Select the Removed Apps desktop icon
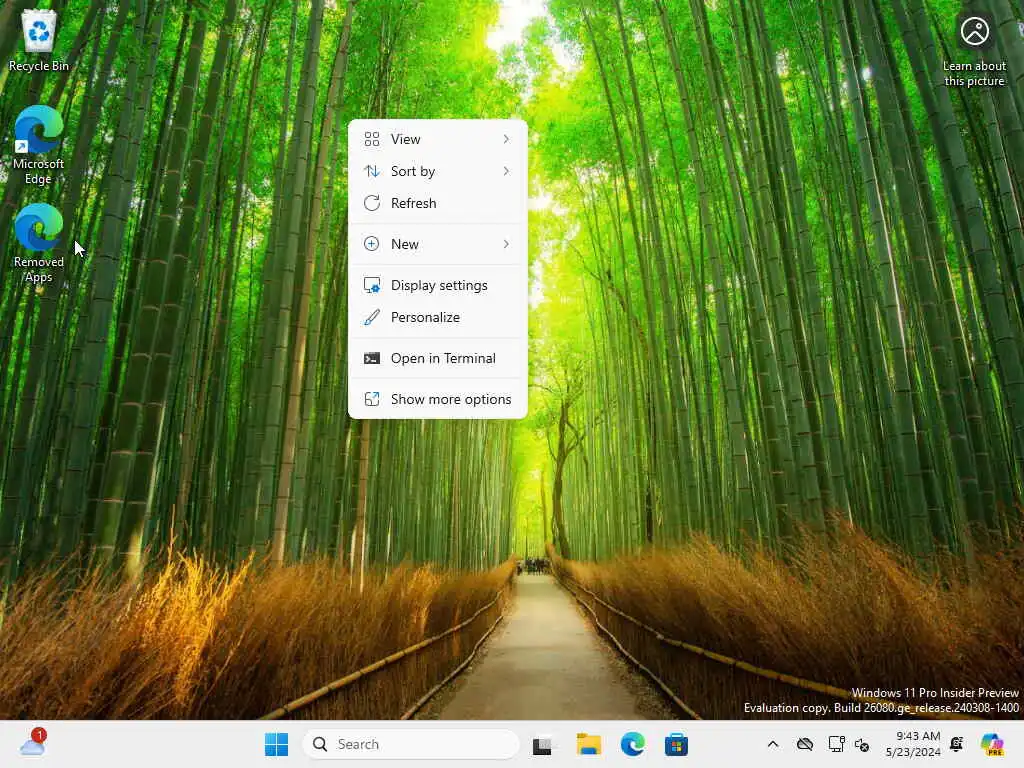This screenshot has height=768, width=1024. point(39,243)
